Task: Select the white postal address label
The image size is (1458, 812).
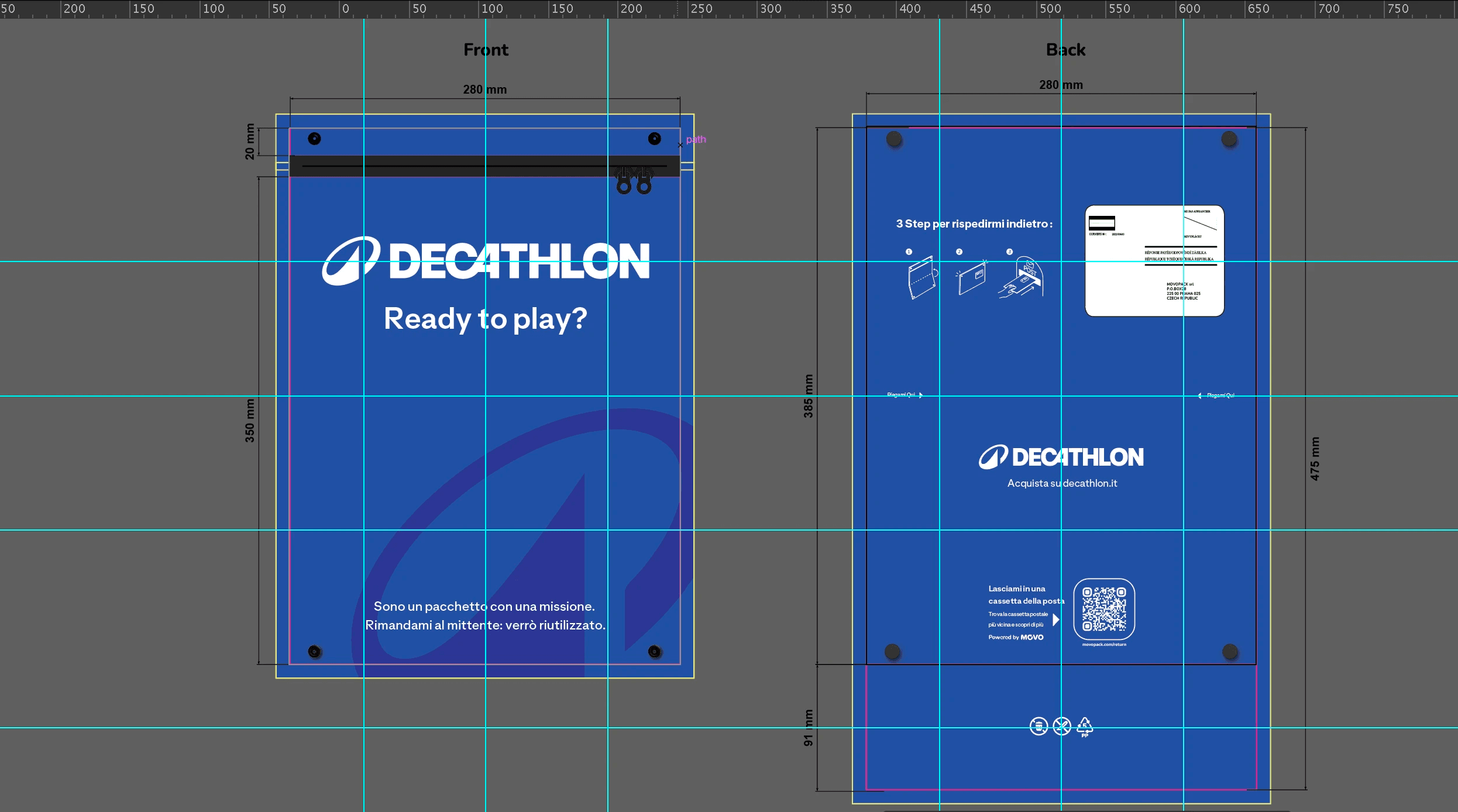Action: (x=1154, y=261)
